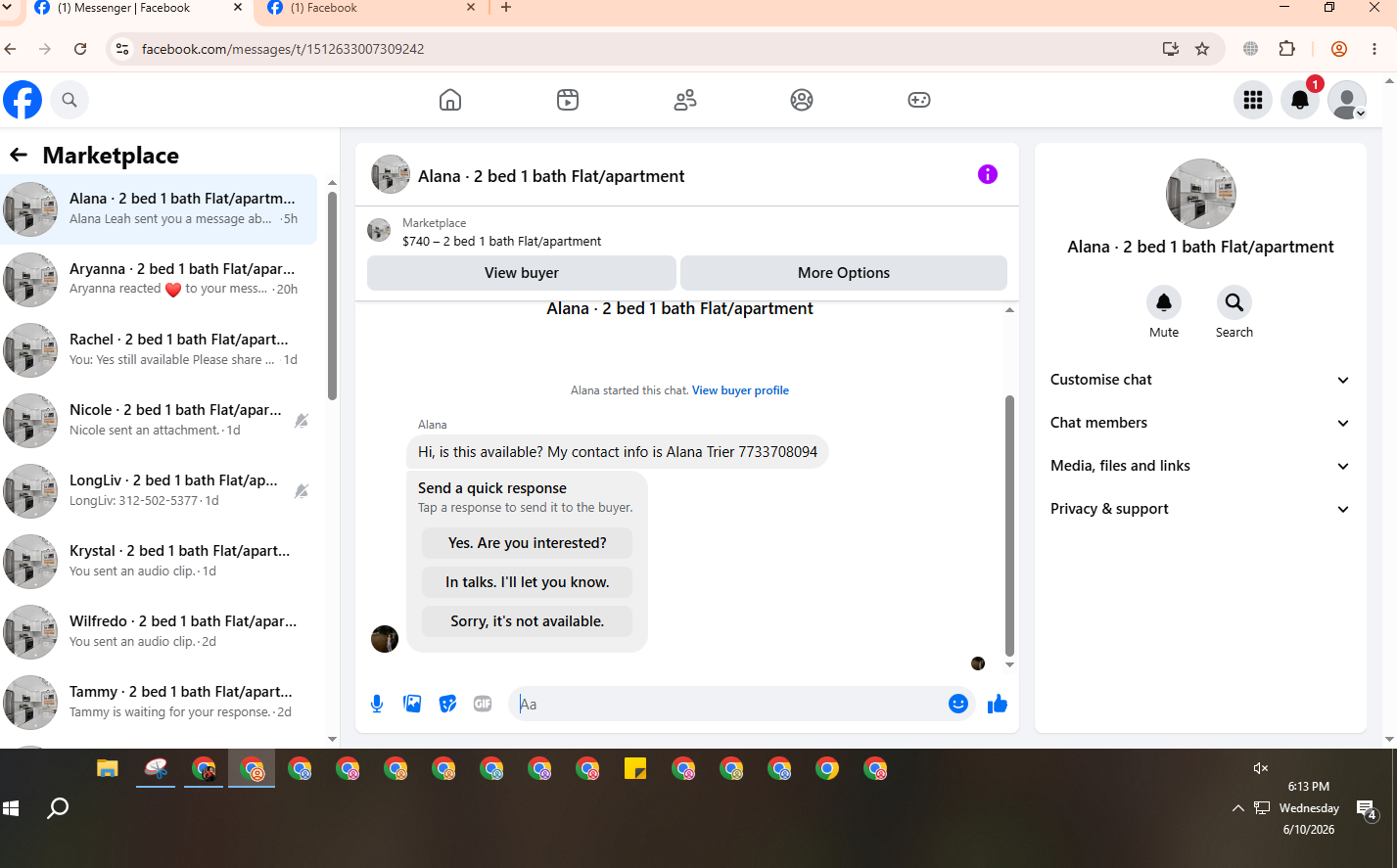The image size is (1397, 868).
Task: Search in conversation using magnifier icon
Action: pyautogui.click(x=1234, y=302)
